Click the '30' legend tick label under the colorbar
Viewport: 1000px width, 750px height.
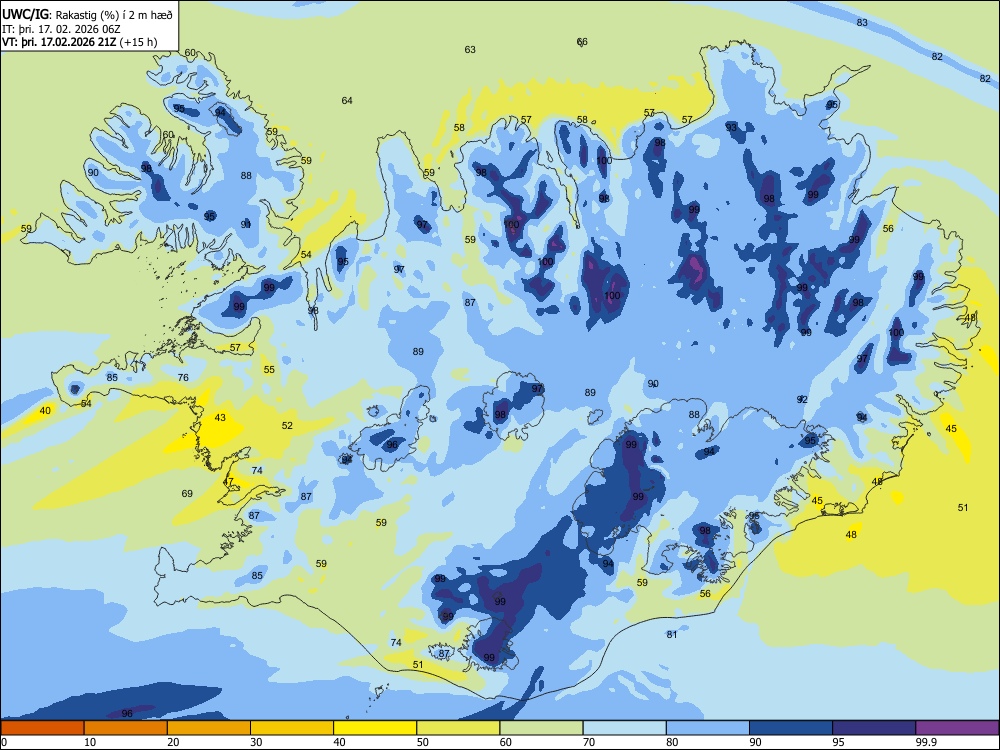click(256, 742)
